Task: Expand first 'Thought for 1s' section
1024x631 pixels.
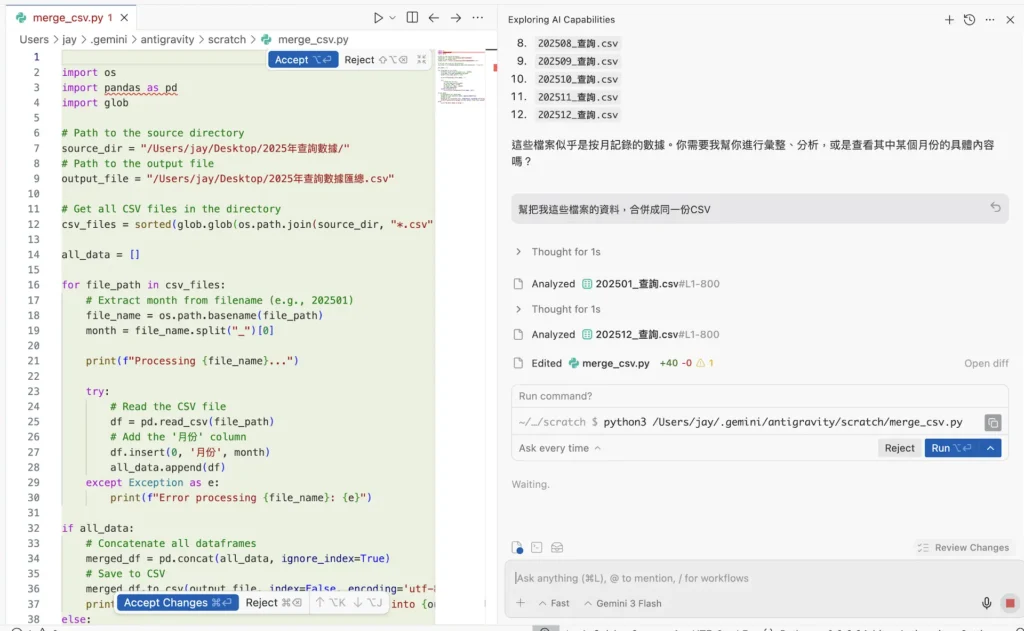Action: coord(558,251)
